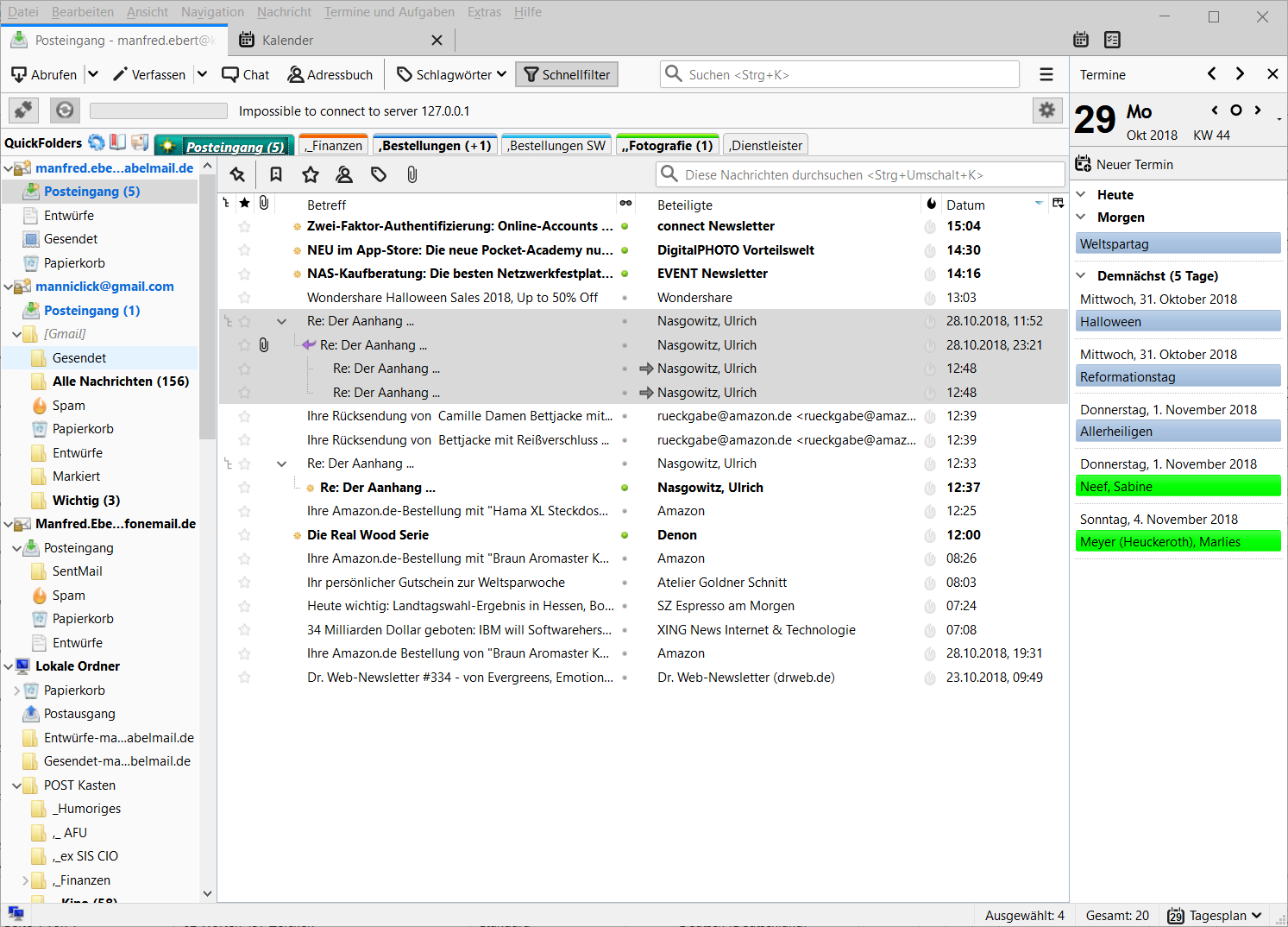Click the Neuer Termin button

coord(1125,165)
